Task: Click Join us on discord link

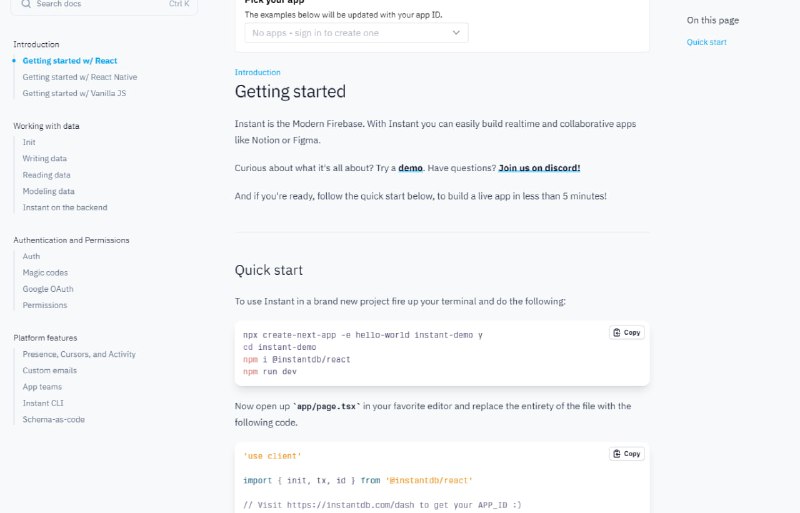Action: pos(539,168)
